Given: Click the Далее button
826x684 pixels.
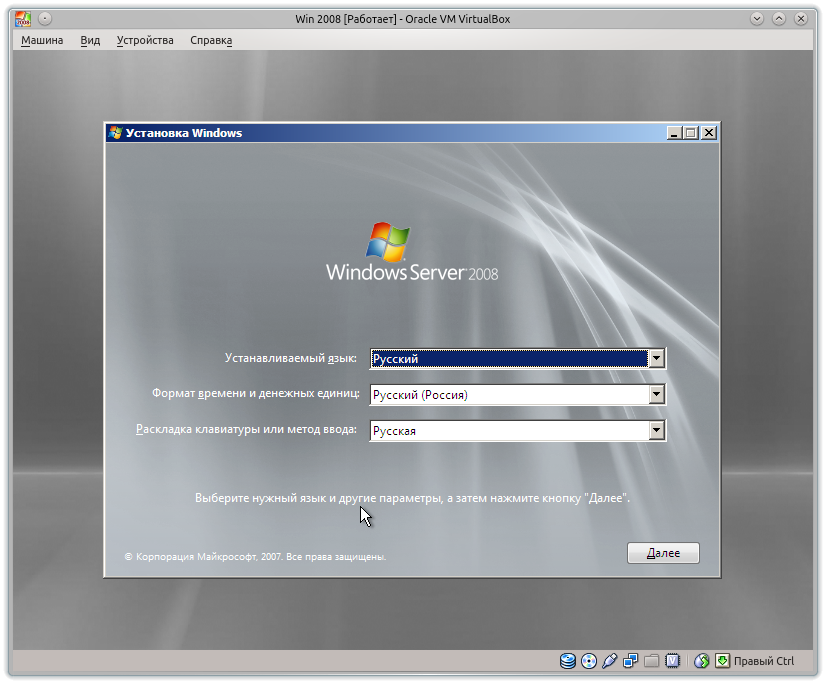Looking at the screenshot, I should pos(663,552).
